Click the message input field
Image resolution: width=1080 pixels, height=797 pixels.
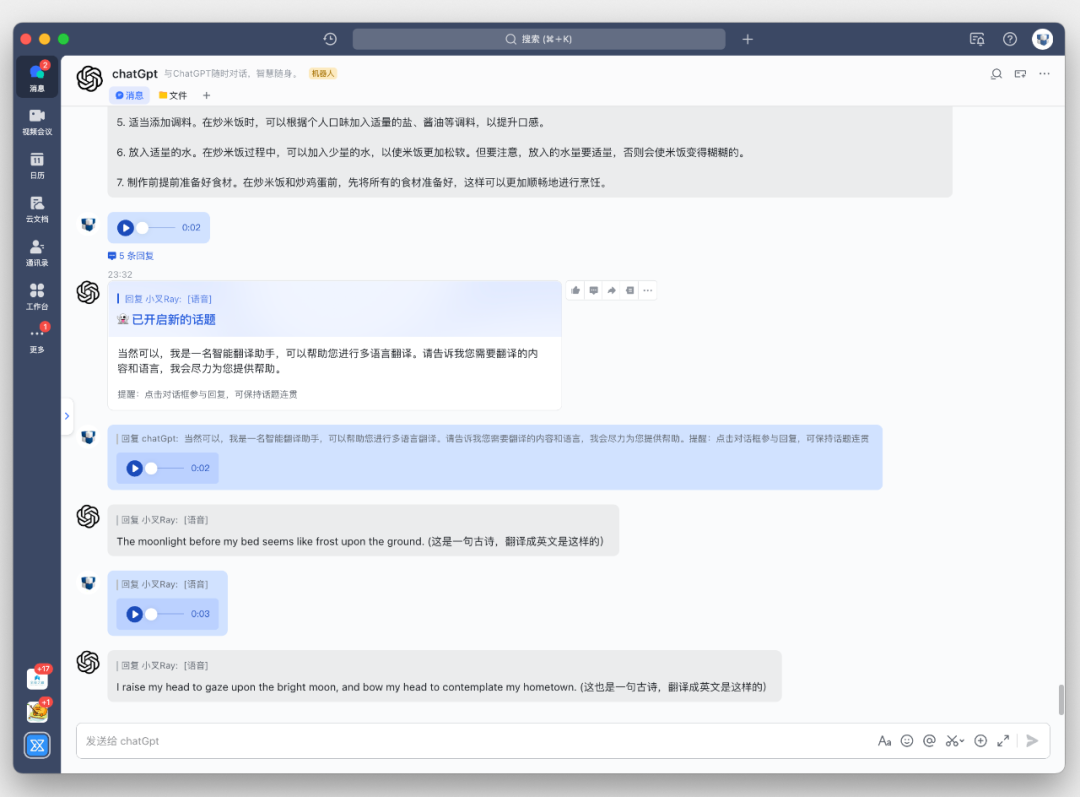tap(475, 741)
